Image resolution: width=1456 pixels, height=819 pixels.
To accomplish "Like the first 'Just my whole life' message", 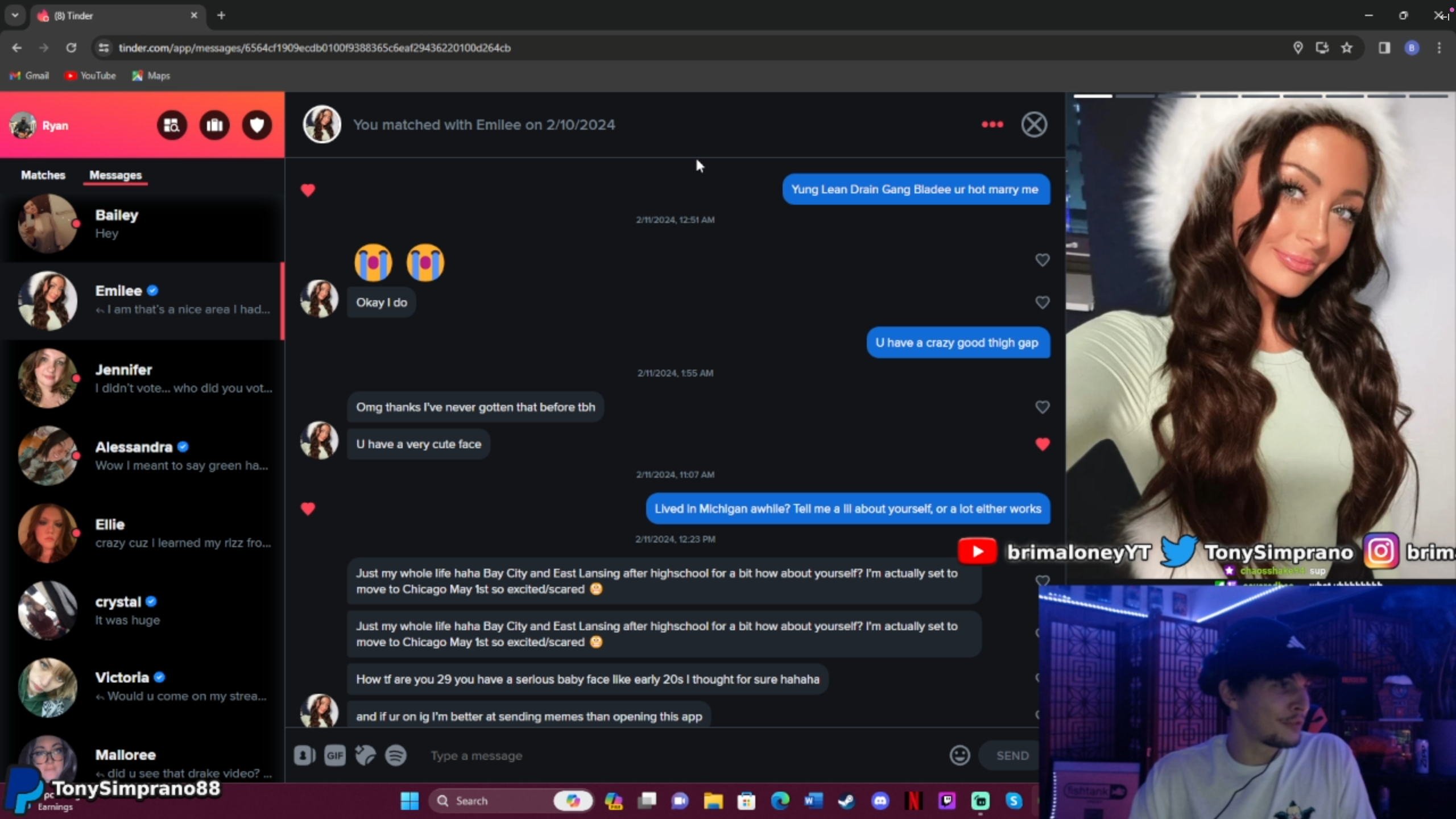I will click(x=1042, y=581).
